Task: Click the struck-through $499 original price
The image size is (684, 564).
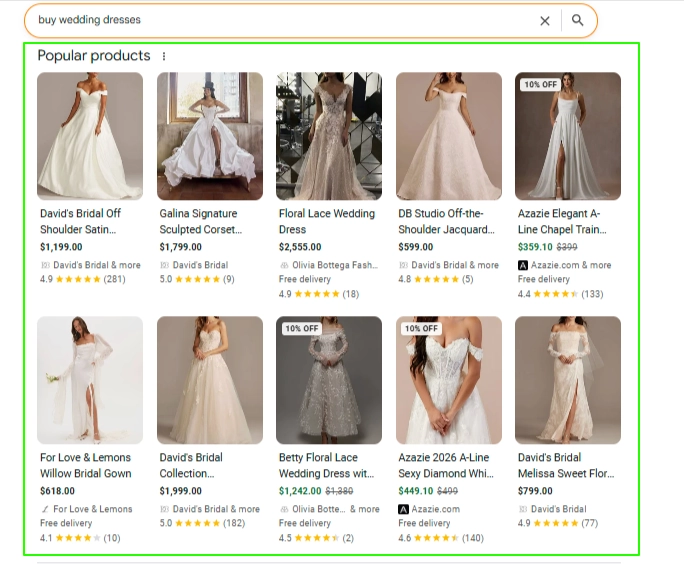Action: tap(448, 491)
